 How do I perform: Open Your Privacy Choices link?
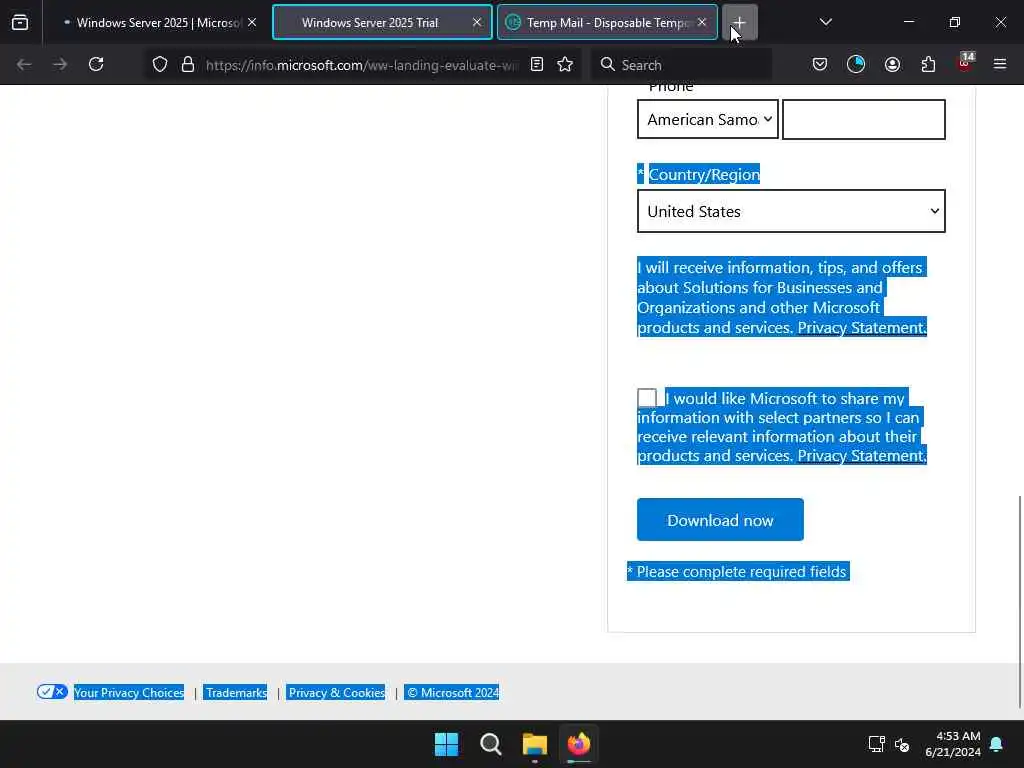click(x=129, y=692)
